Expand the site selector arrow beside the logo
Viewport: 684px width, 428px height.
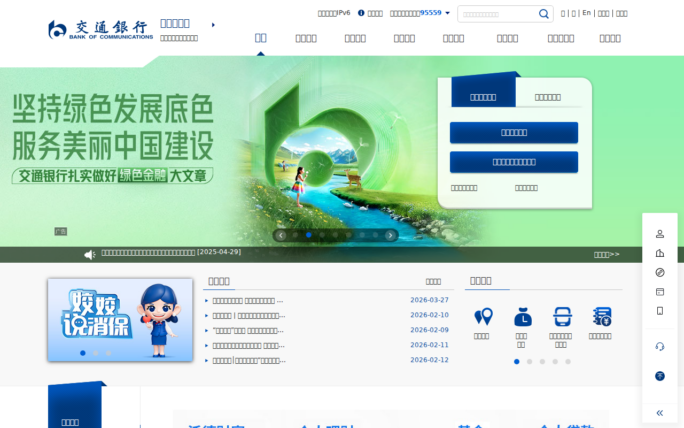click(213, 24)
